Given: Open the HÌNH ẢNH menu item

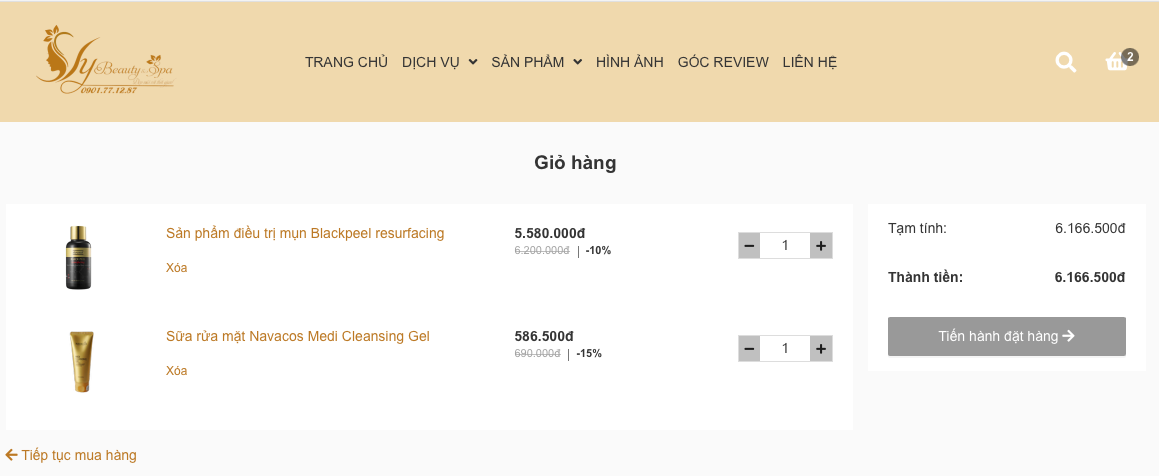Looking at the screenshot, I should (x=630, y=62).
